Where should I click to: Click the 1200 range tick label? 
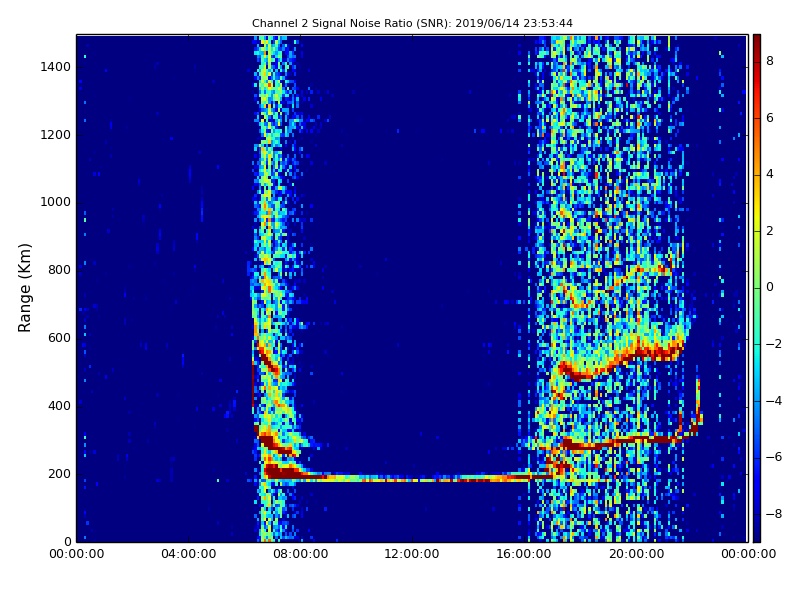(x=56, y=135)
